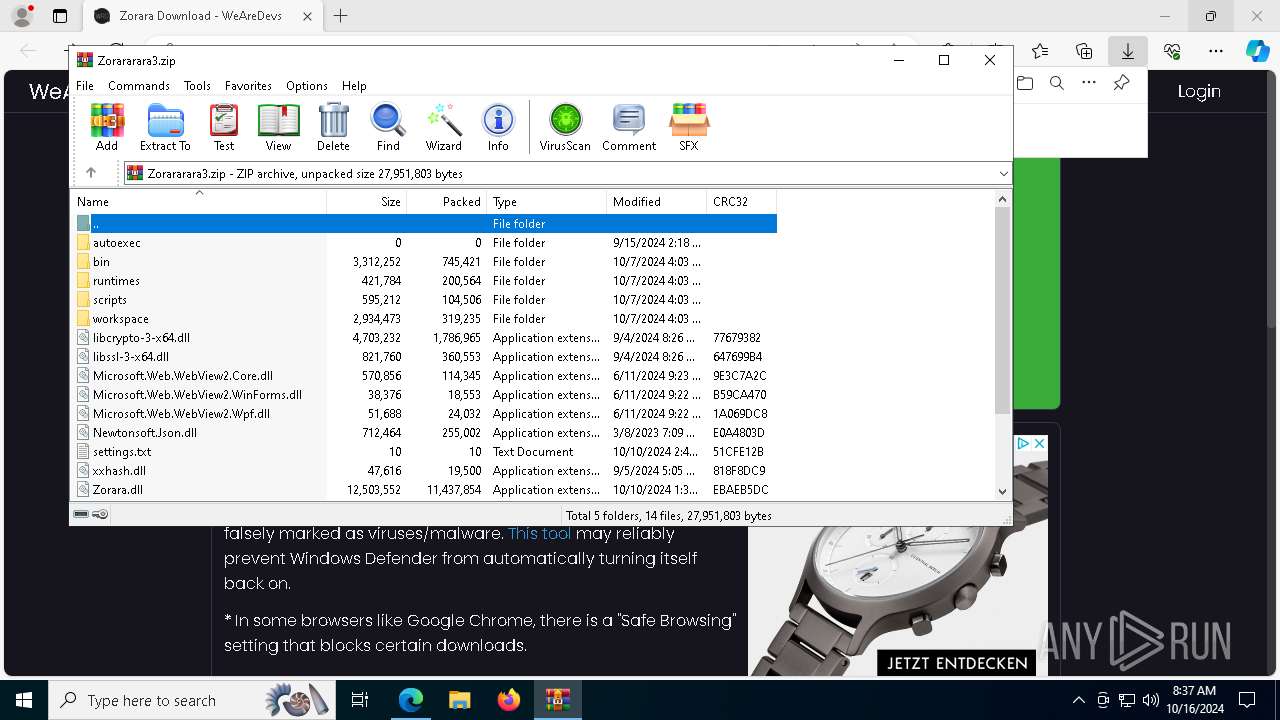Show hidden system tray icons

click(x=1078, y=700)
